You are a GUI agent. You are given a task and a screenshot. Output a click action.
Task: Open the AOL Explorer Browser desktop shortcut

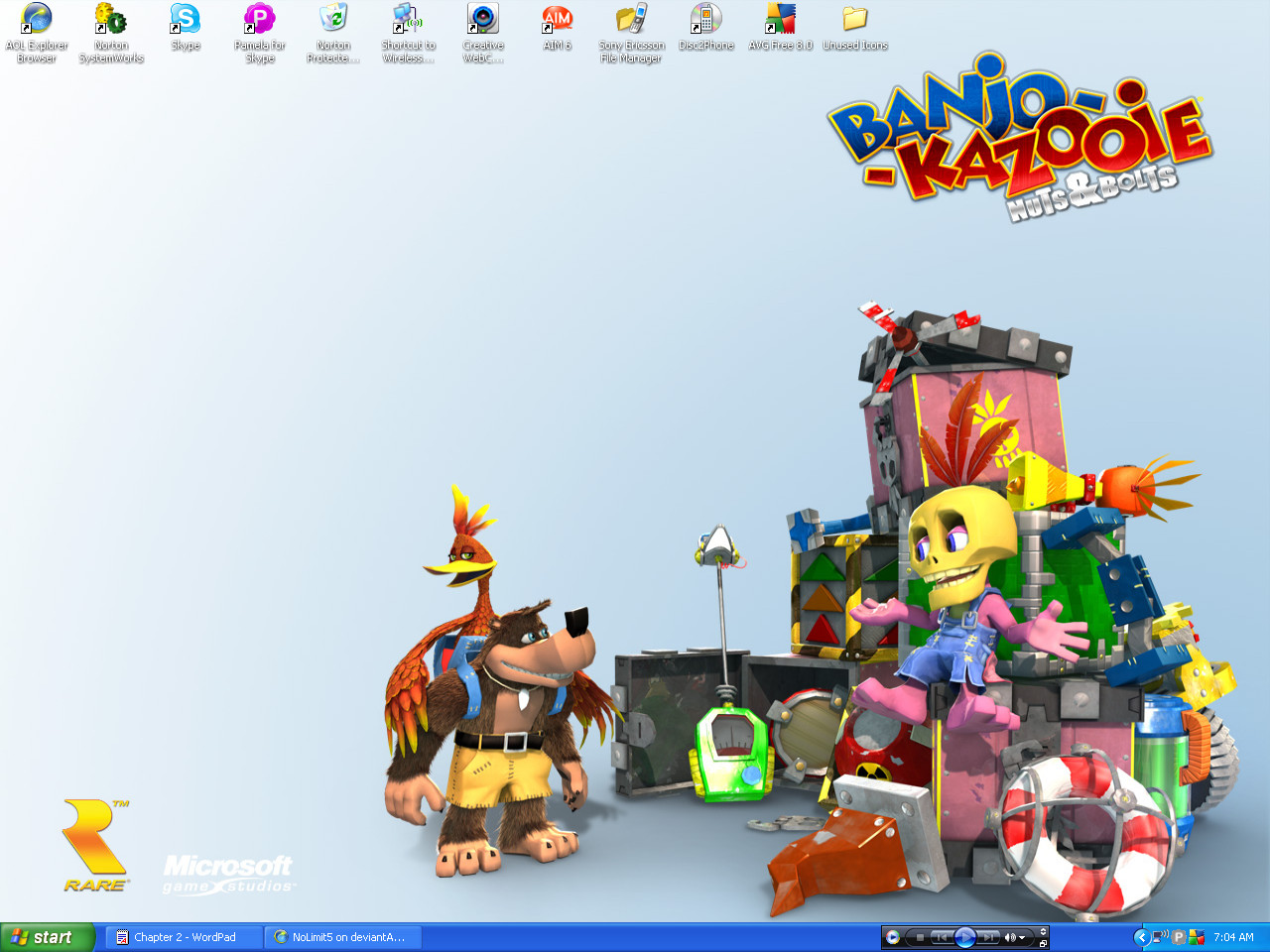click(x=37, y=33)
